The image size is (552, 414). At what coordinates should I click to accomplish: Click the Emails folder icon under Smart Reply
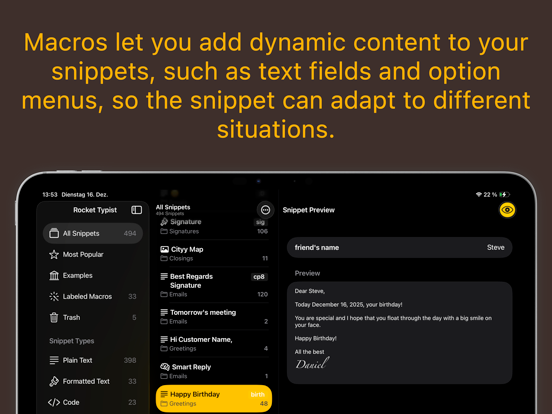pyautogui.click(x=164, y=376)
